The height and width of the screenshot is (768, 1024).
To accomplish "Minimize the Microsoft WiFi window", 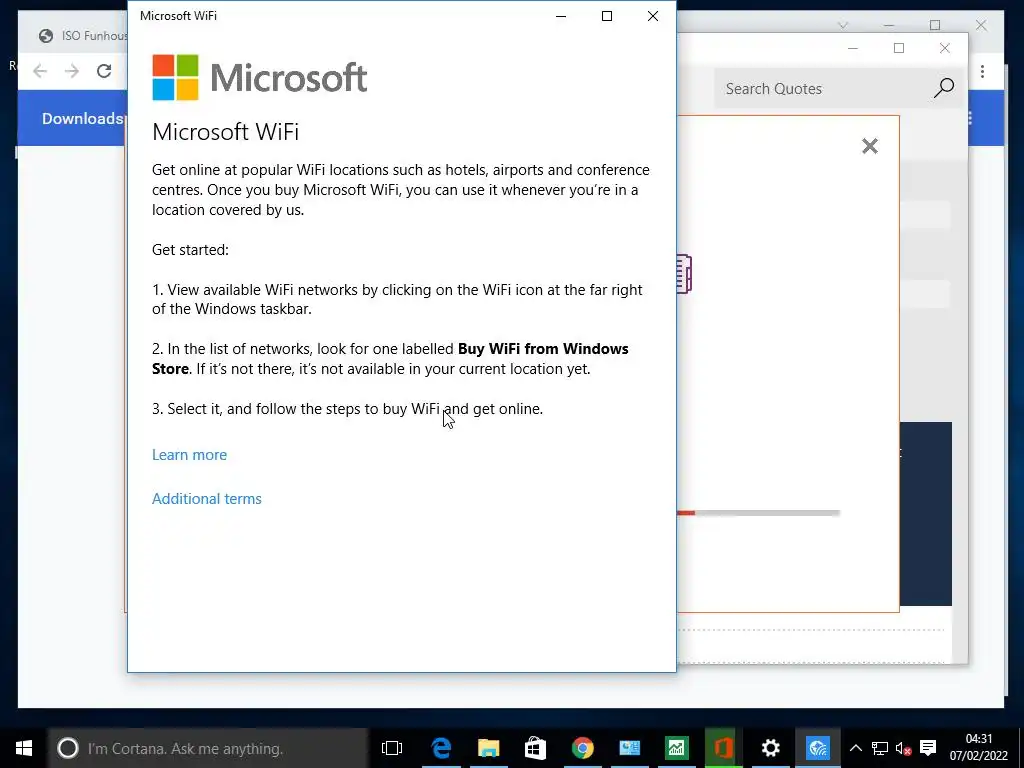I will pyautogui.click(x=561, y=16).
